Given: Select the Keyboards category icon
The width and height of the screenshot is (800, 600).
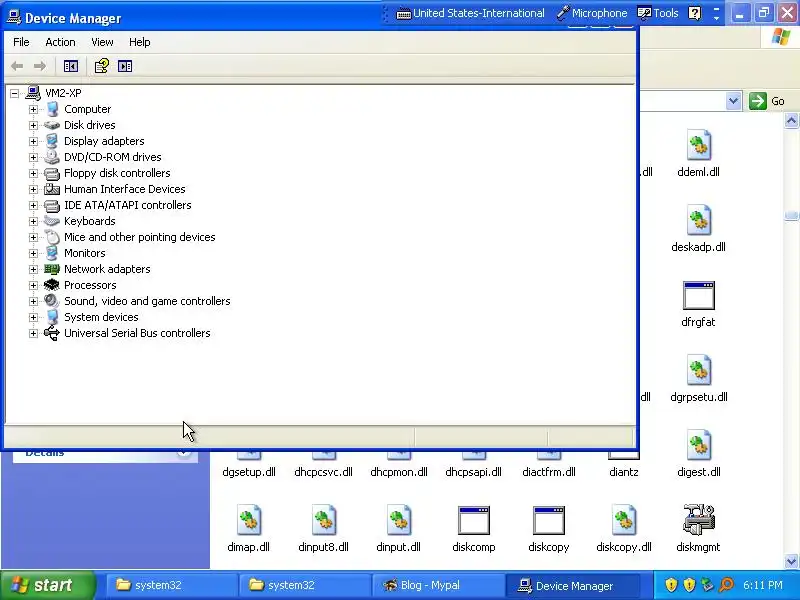Looking at the screenshot, I should click(52, 221).
